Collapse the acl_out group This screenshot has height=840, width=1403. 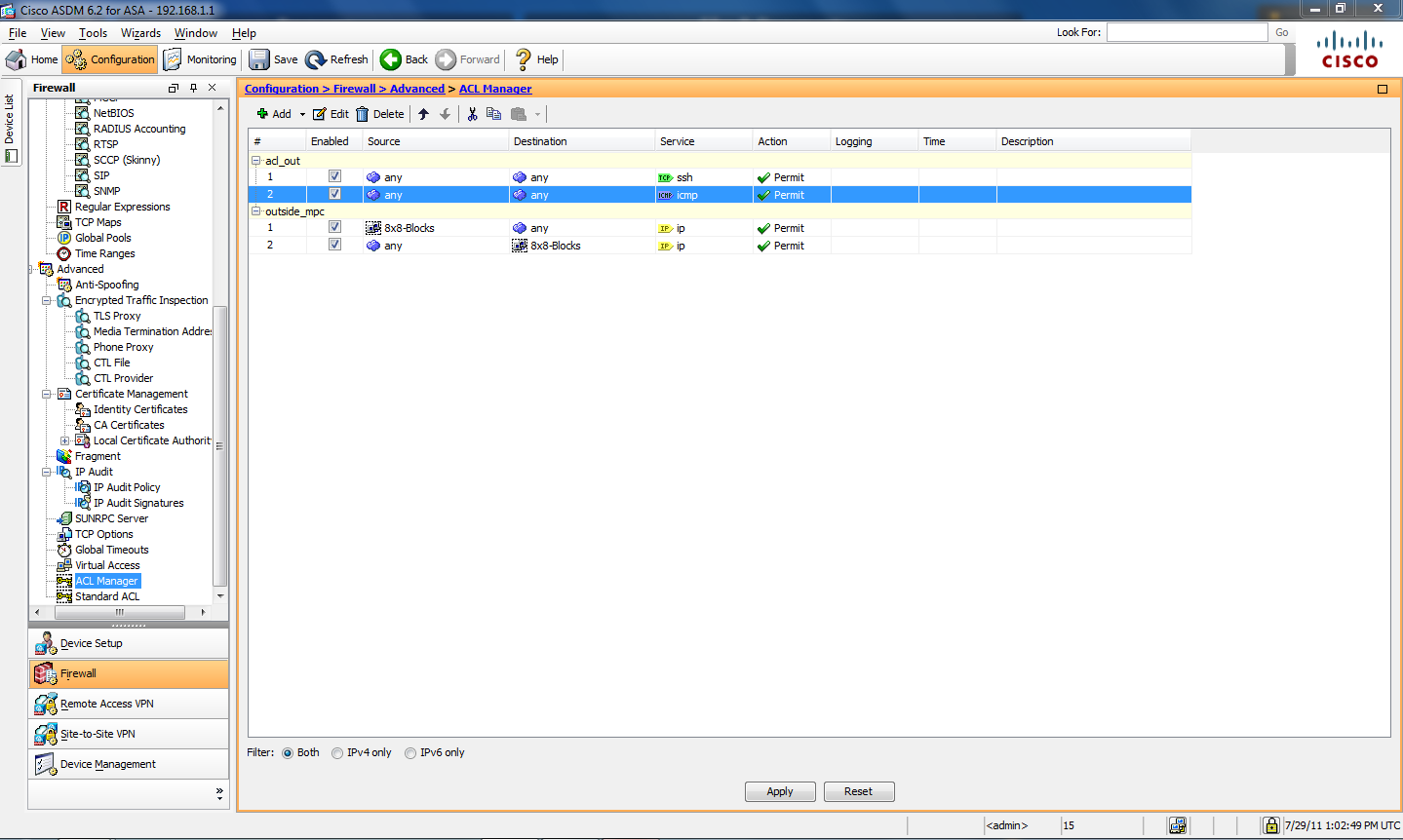click(256, 161)
